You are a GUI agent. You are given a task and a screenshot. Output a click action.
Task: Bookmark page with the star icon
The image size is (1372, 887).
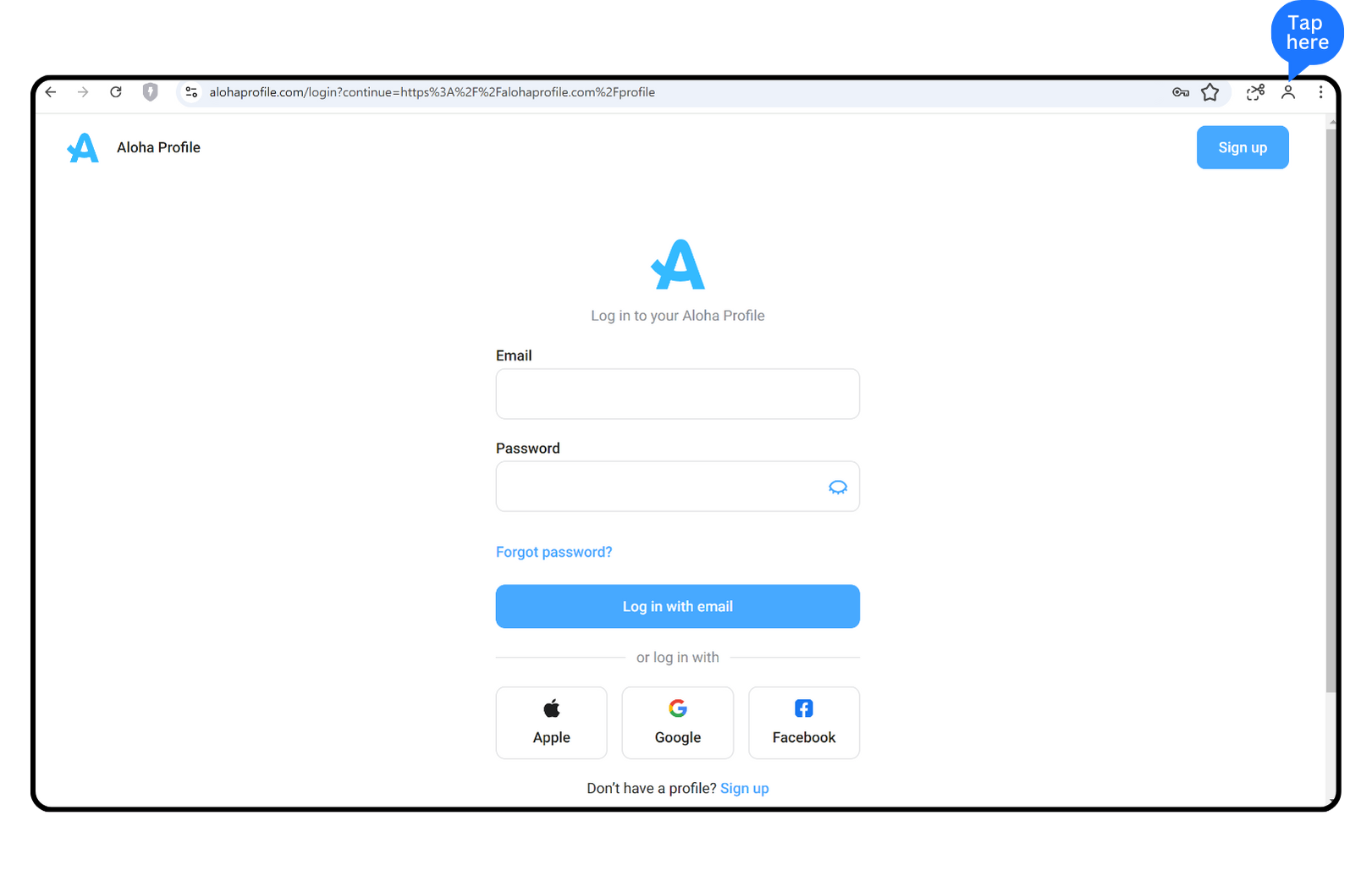pyautogui.click(x=1210, y=92)
